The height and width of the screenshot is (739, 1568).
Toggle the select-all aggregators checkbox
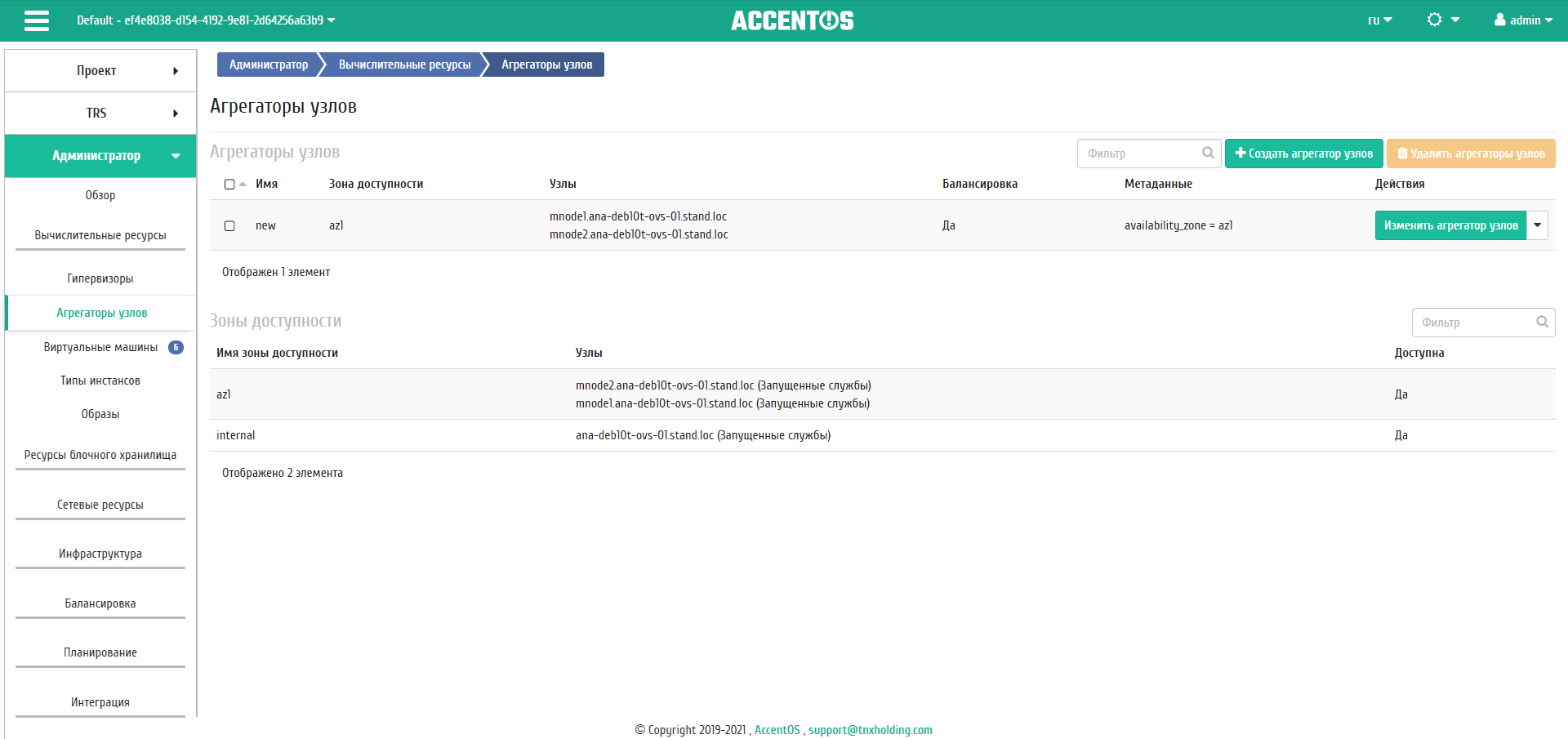click(x=229, y=185)
